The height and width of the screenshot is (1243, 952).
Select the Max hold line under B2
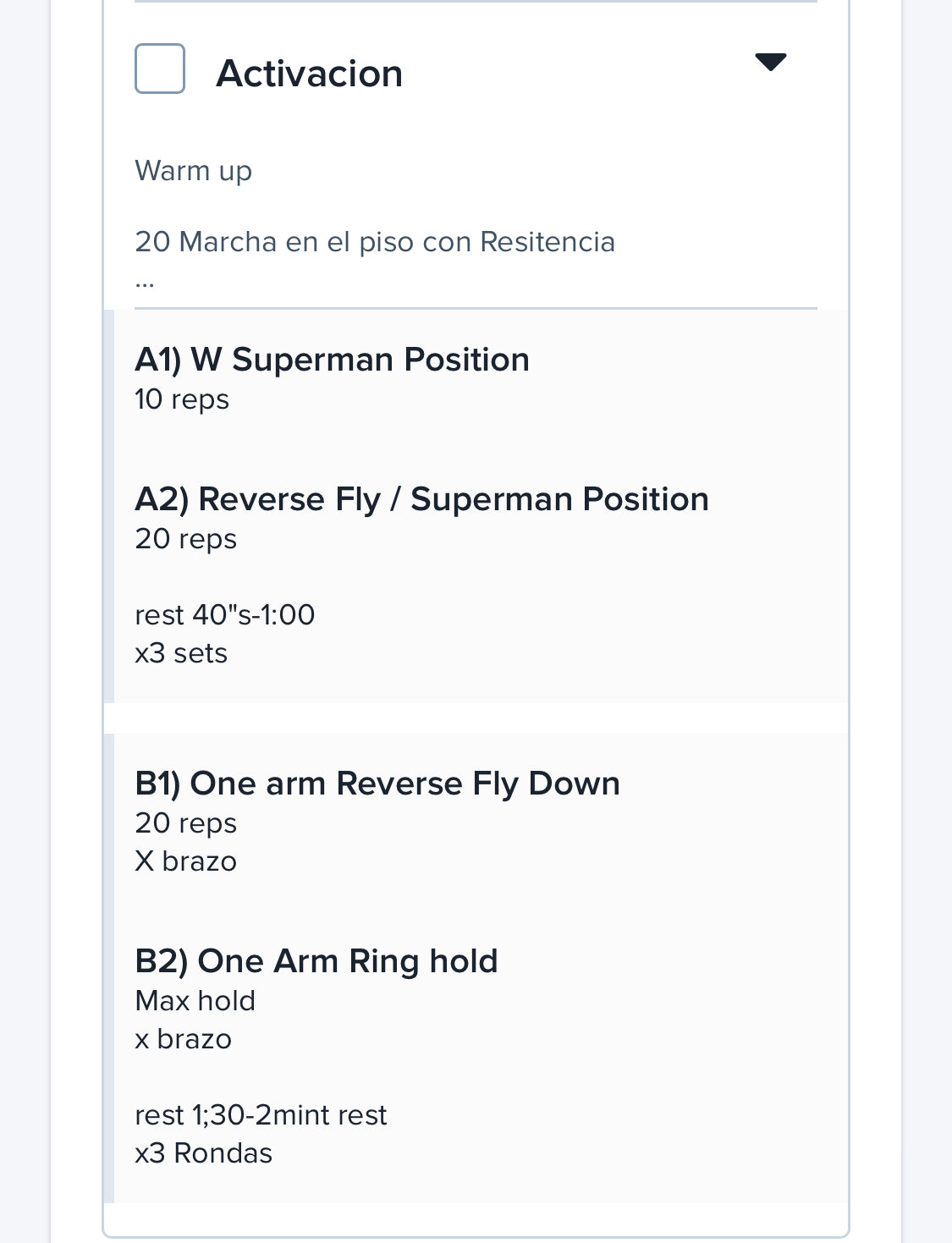(x=195, y=1001)
